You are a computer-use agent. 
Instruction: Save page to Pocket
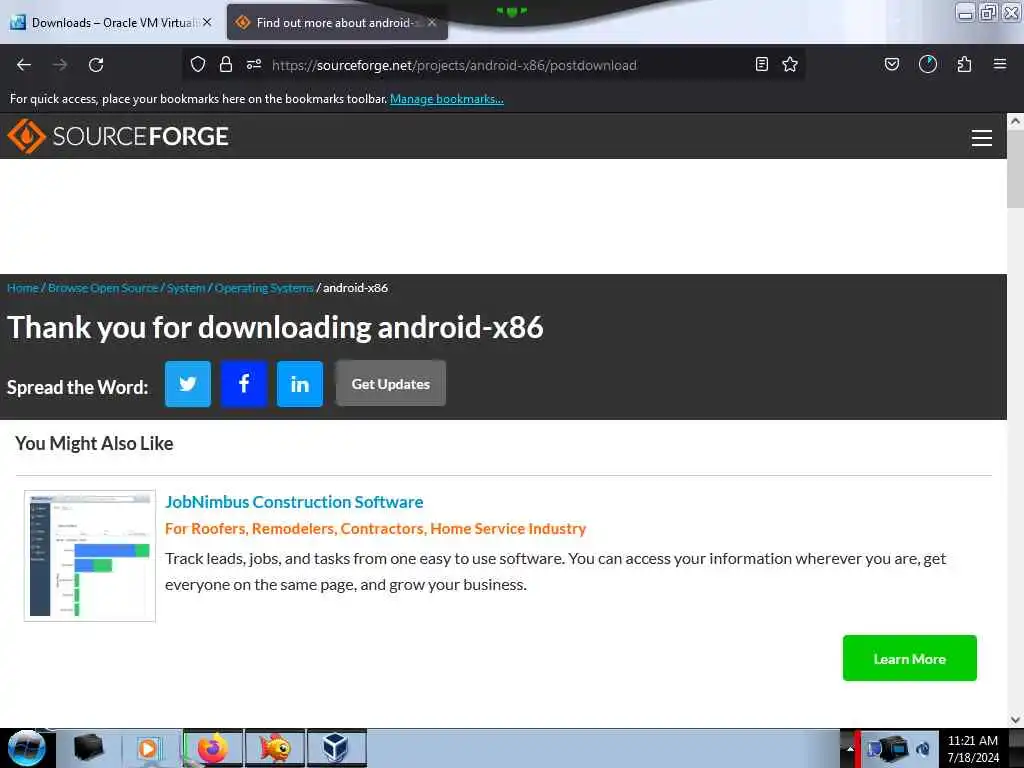[891, 64]
